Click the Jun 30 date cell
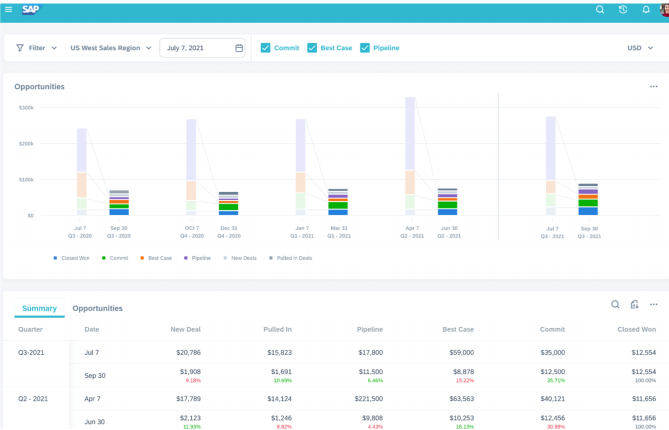 coord(95,421)
